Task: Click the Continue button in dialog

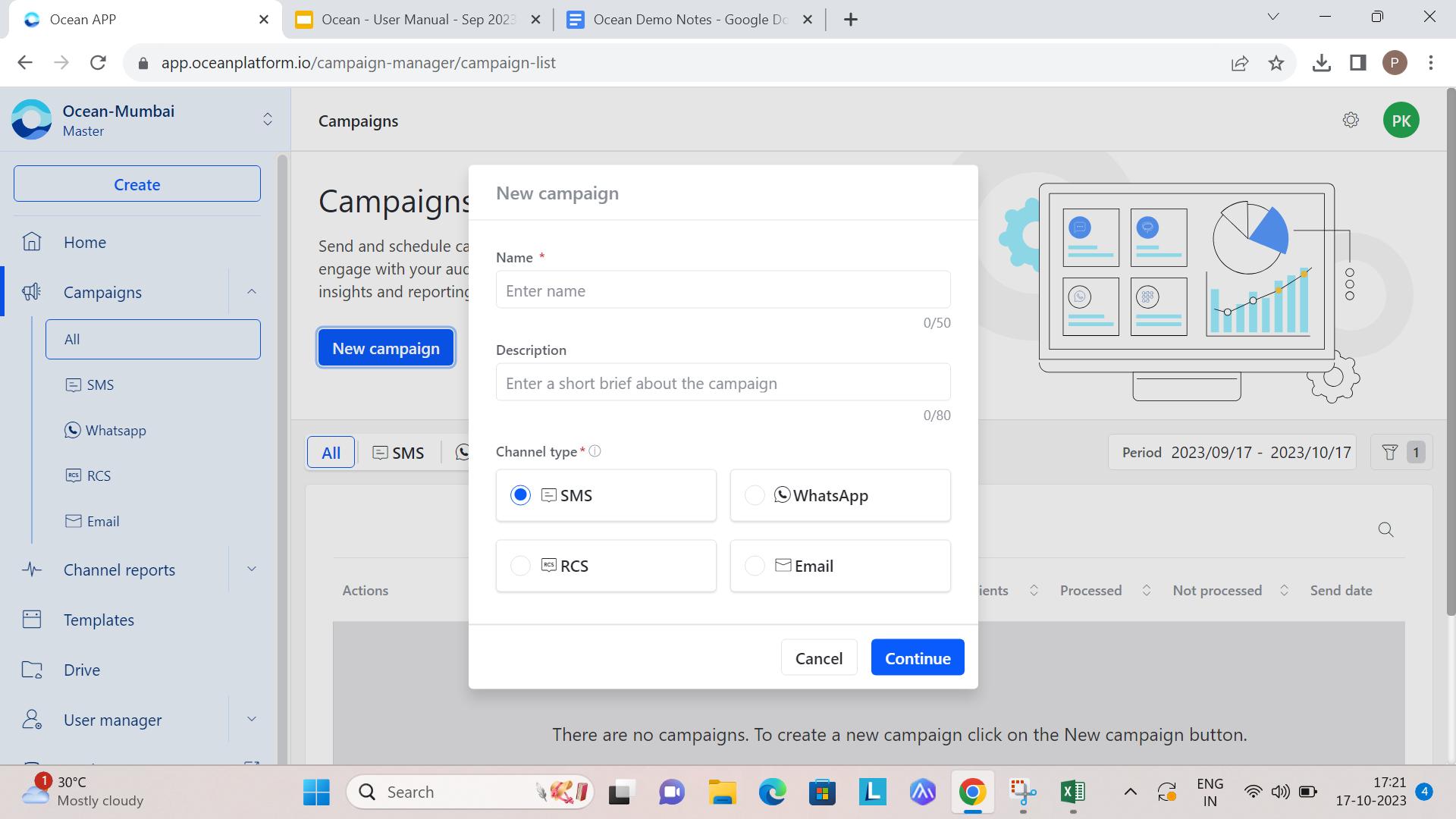Action: [x=918, y=657]
